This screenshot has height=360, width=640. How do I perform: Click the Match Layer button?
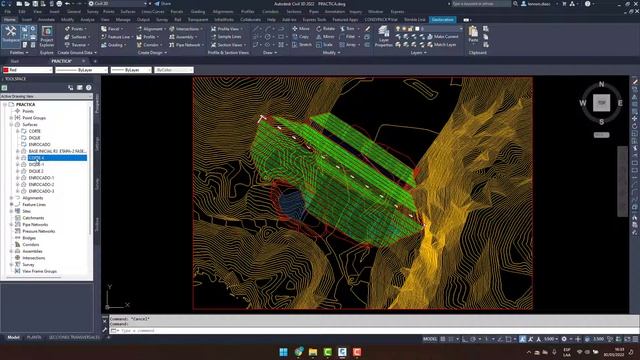coord(442,44)
